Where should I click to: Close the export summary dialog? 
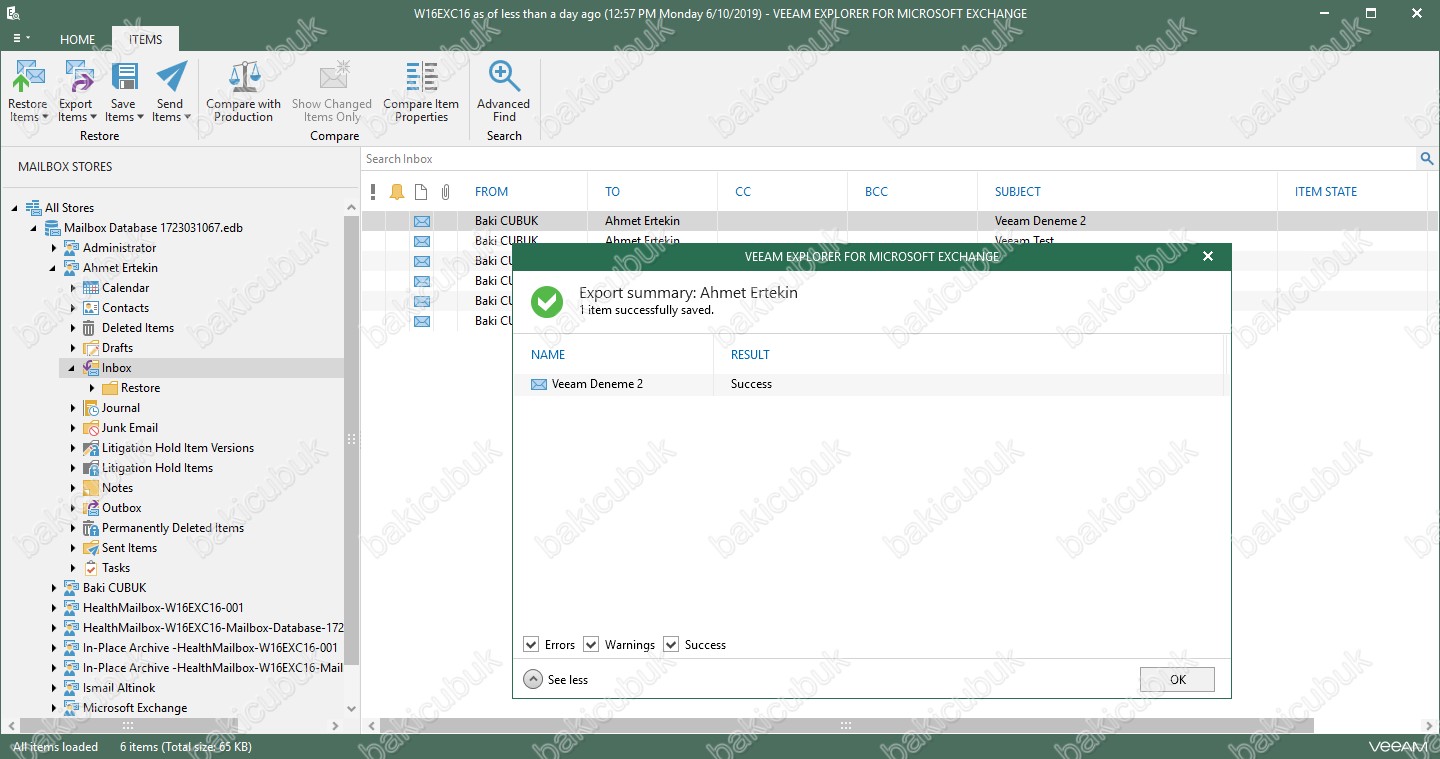pyautogui.click(x=1208, y=257)
